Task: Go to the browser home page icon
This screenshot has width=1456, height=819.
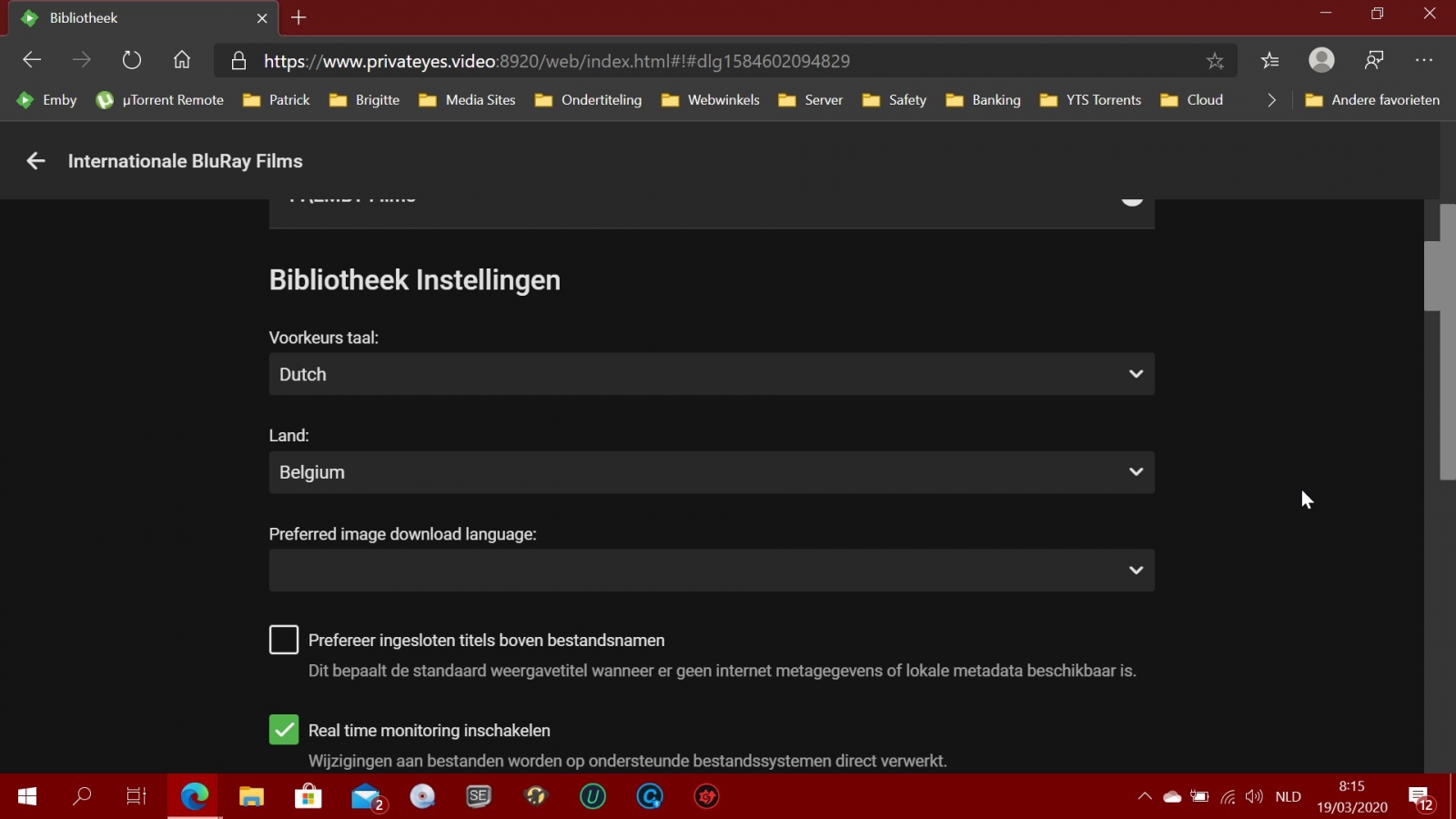Action: tap(182, 61)
